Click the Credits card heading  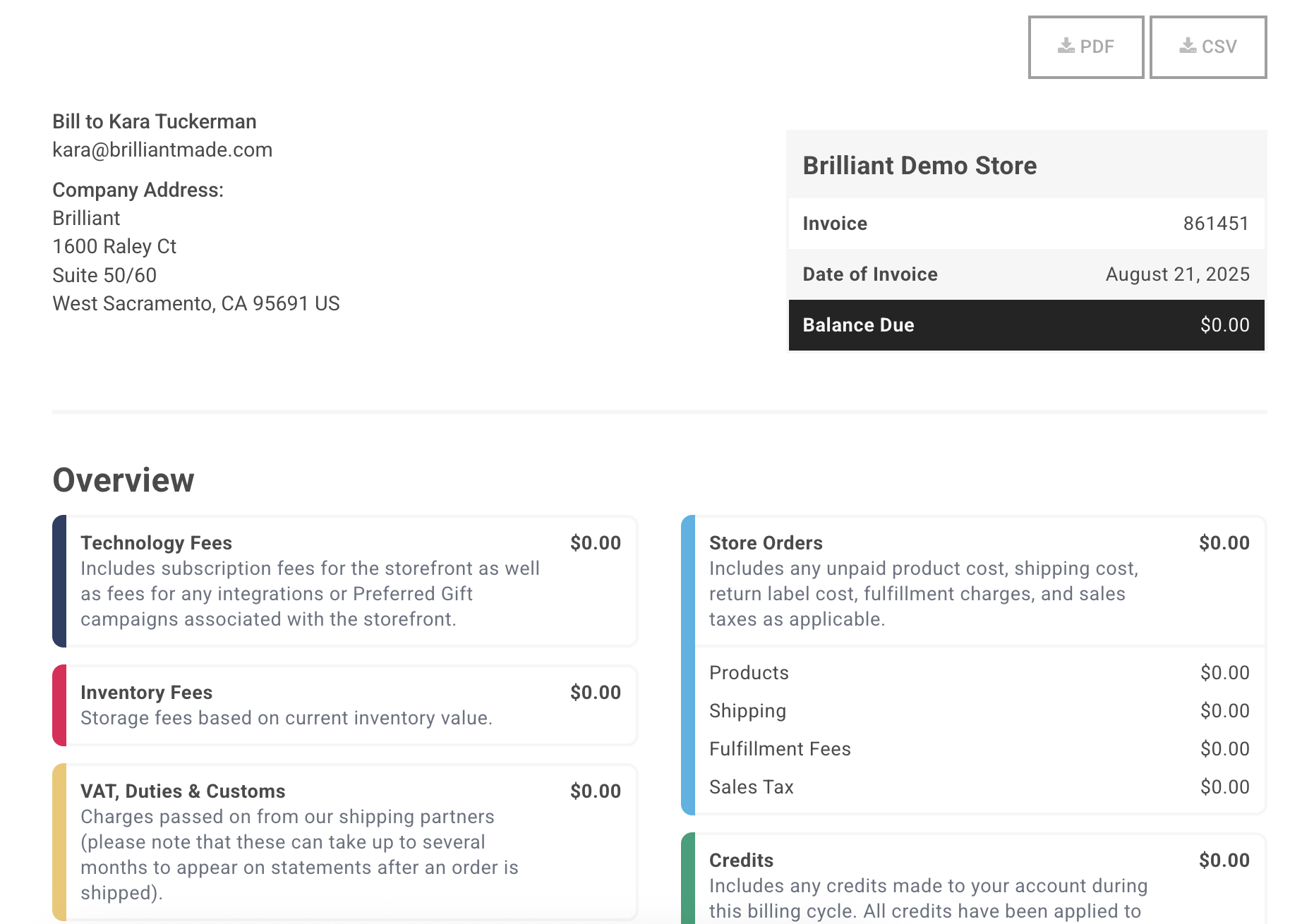[x=741, y=861]
